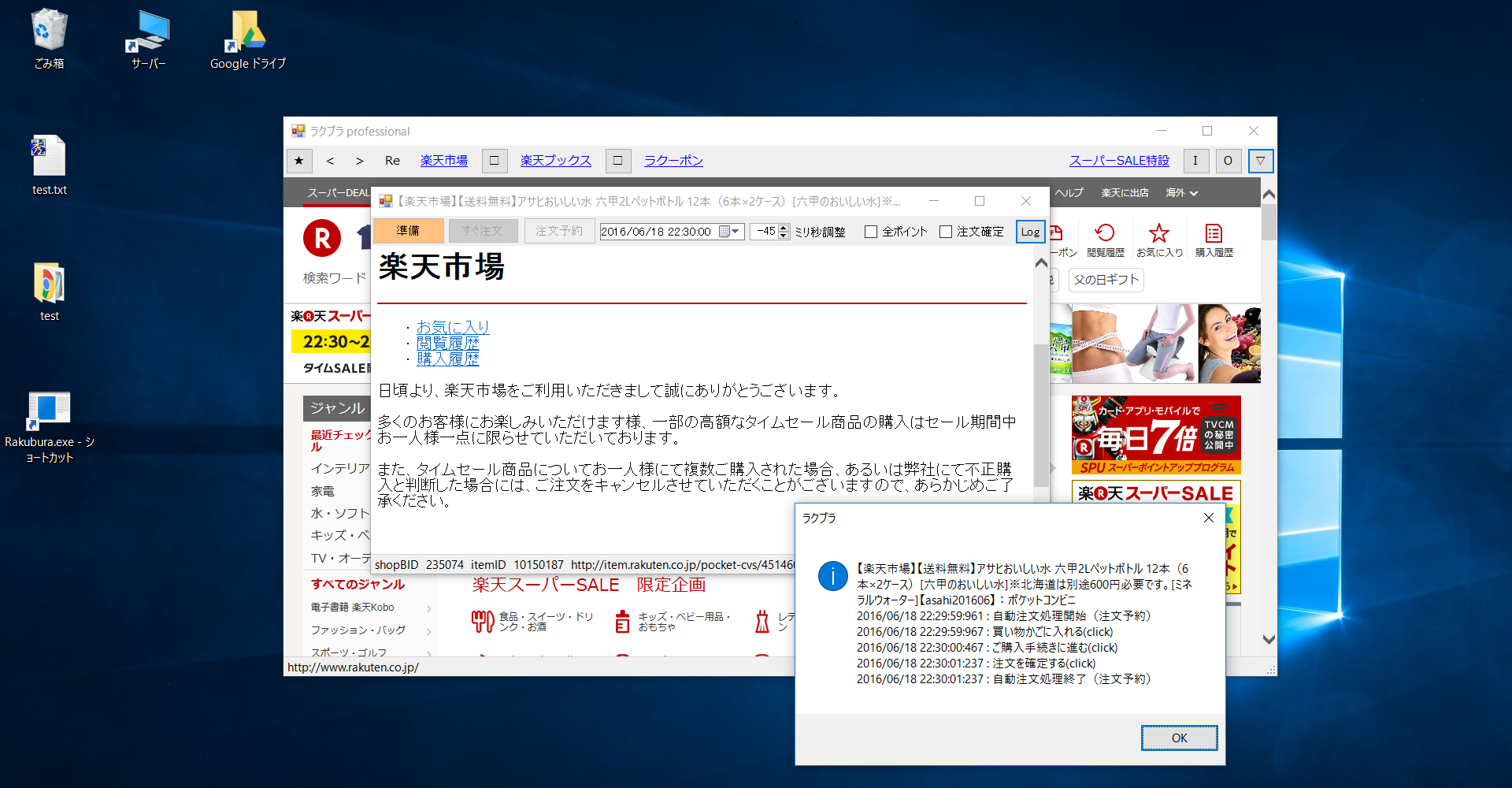Open the ヘルプ menu item

(x=1069, y=192)
